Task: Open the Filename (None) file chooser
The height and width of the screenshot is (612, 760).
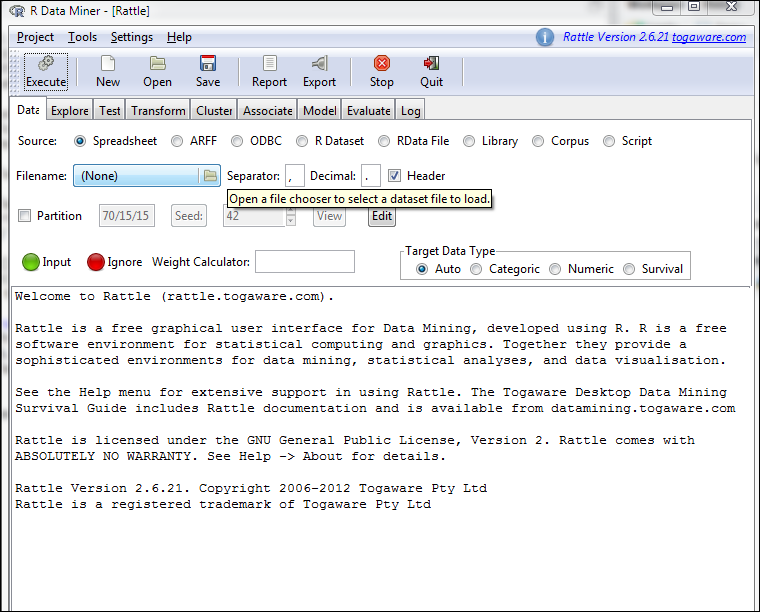Action: click(x=147, y=175)
